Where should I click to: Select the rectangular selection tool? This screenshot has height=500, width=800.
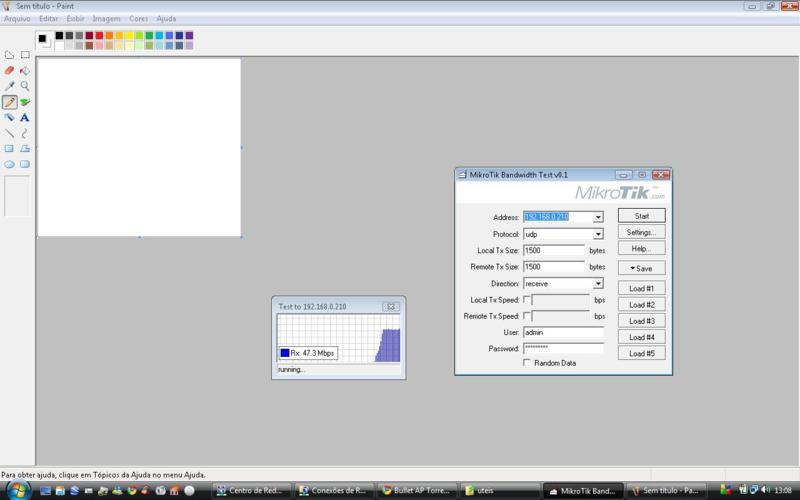tap(25, 55)
